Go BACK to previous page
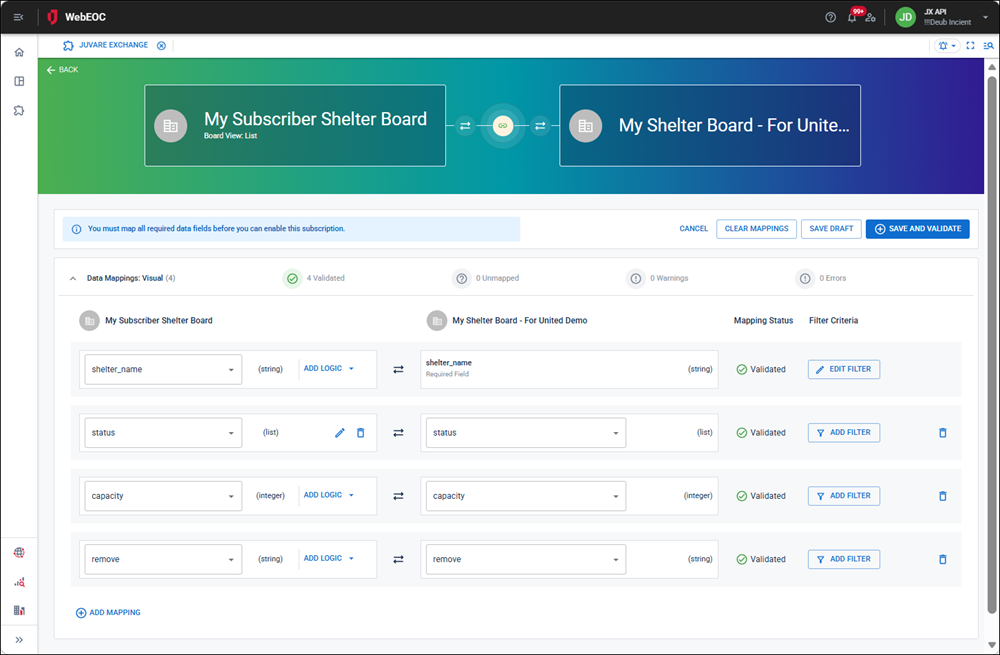The width and height of the screenshot is (1000, 655). coord(62,70)
